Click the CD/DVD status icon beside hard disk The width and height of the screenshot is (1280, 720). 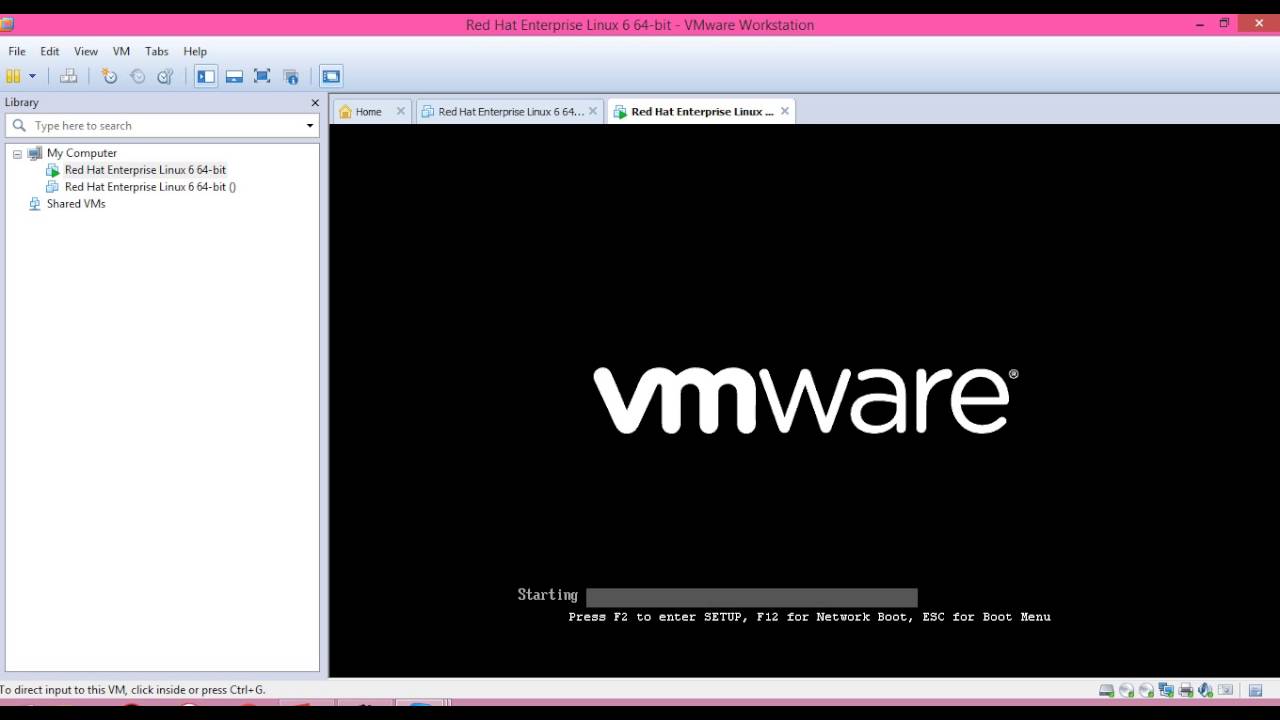1126,690
